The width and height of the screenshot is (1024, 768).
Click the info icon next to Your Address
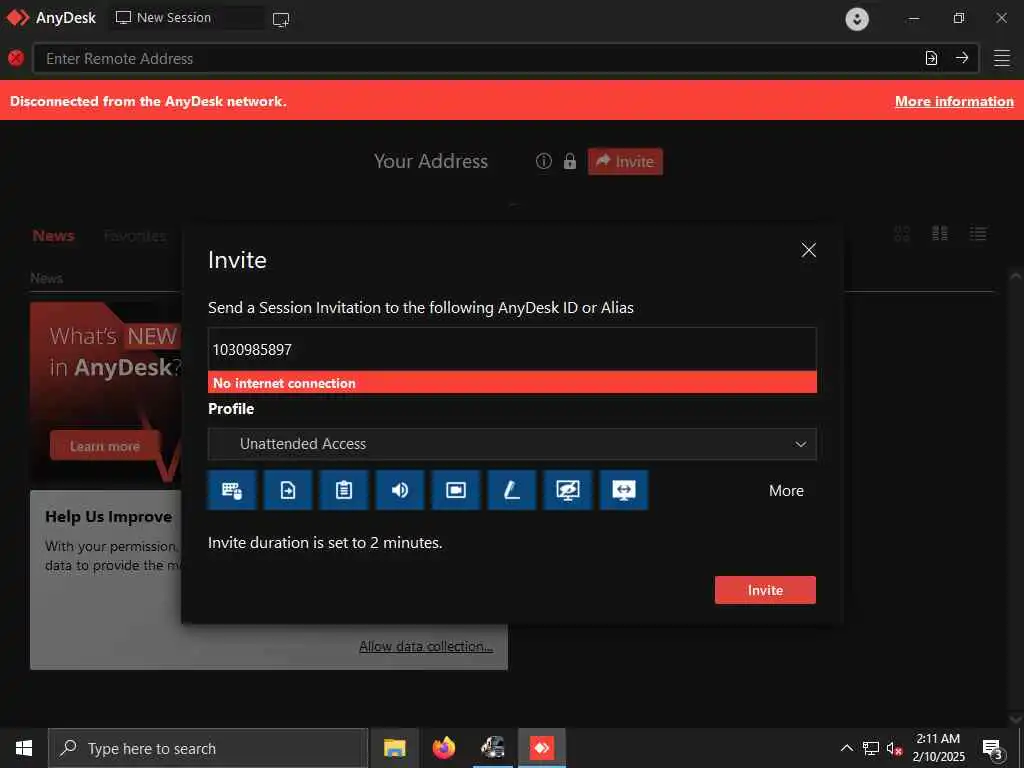pyautogui.click(x=543, y=161)
